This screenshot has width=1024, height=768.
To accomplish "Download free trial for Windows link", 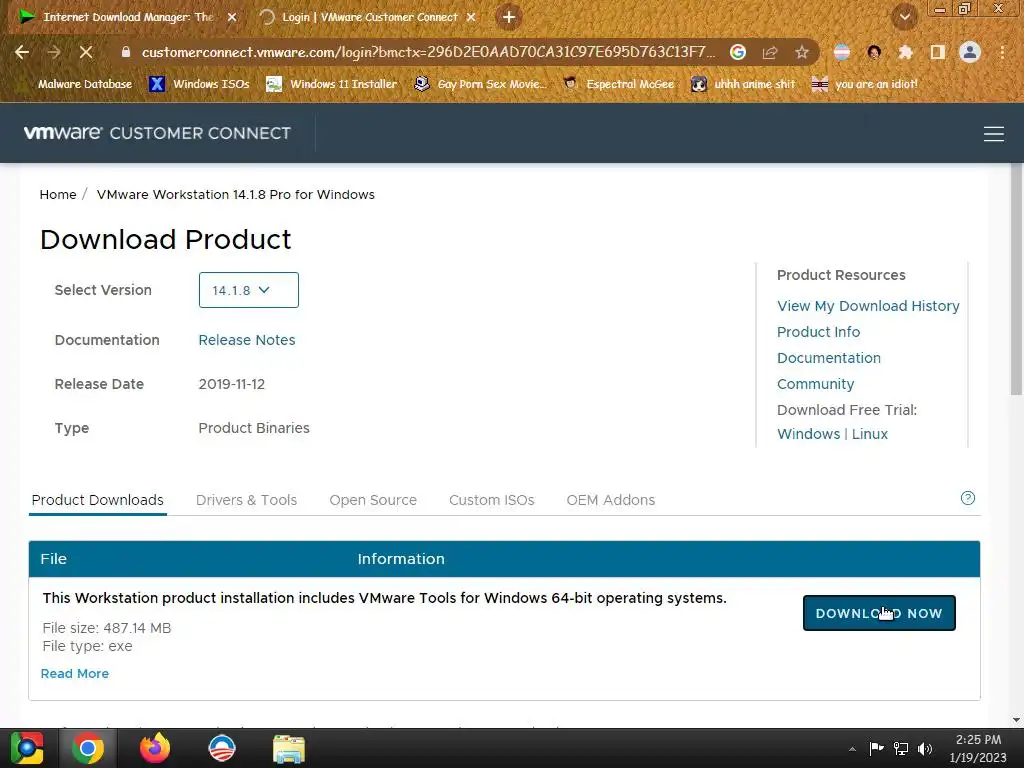I will 808,434.
